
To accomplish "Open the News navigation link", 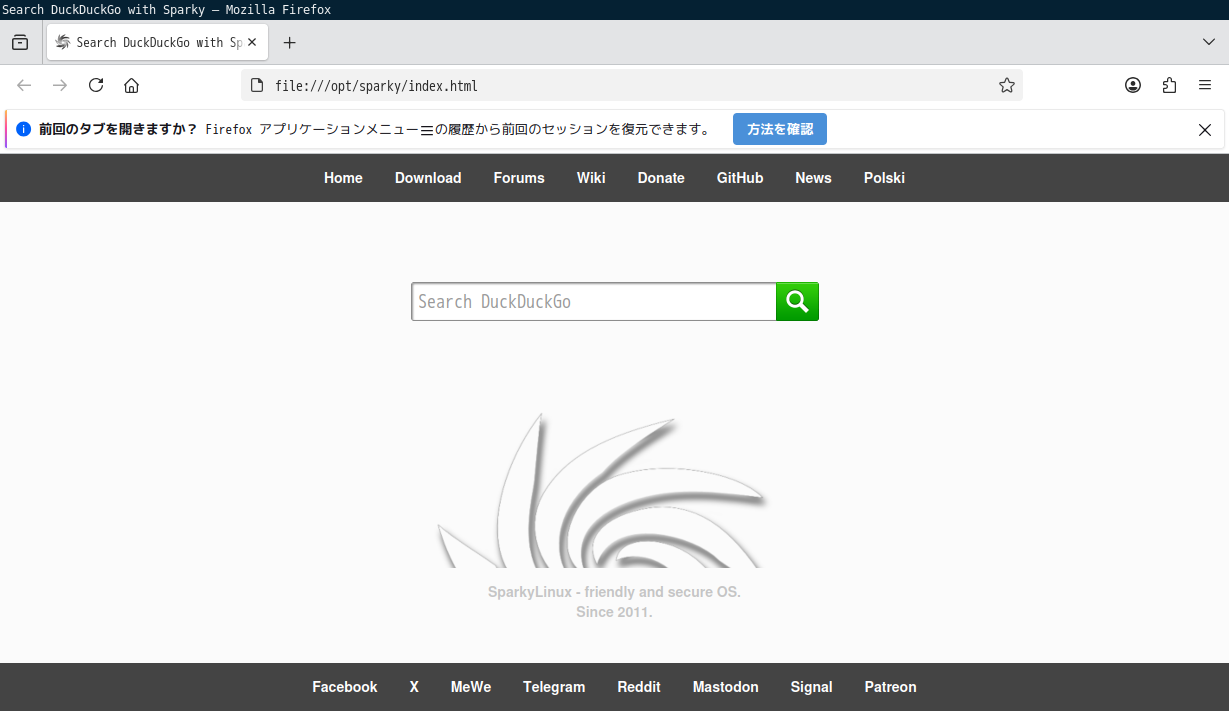I will click(813, 178).
